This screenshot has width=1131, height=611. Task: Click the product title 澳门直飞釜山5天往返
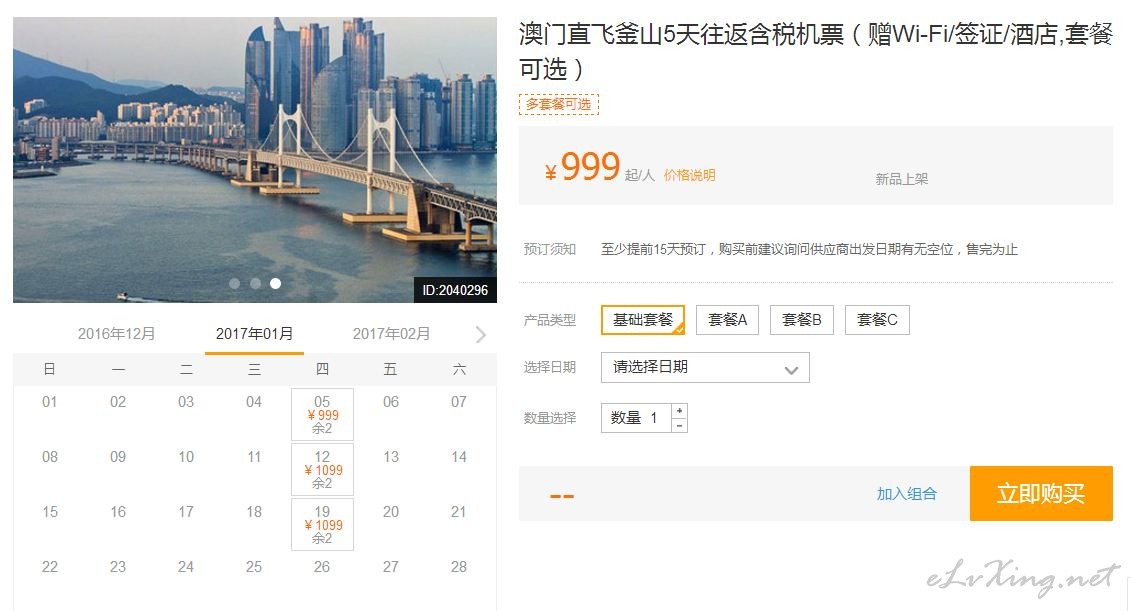tap(816, 51)
